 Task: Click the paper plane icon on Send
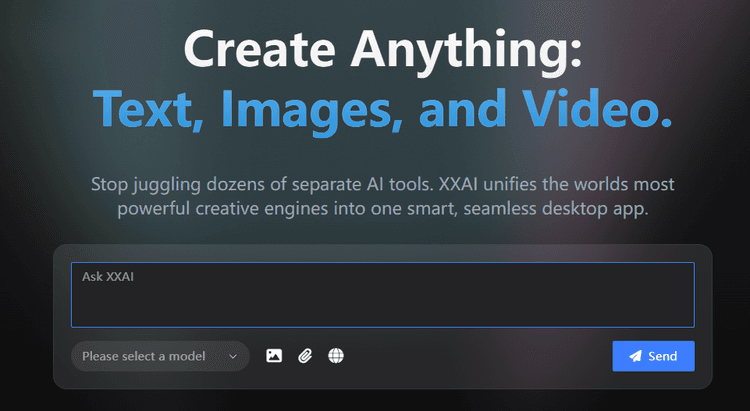tap(635, 356)
